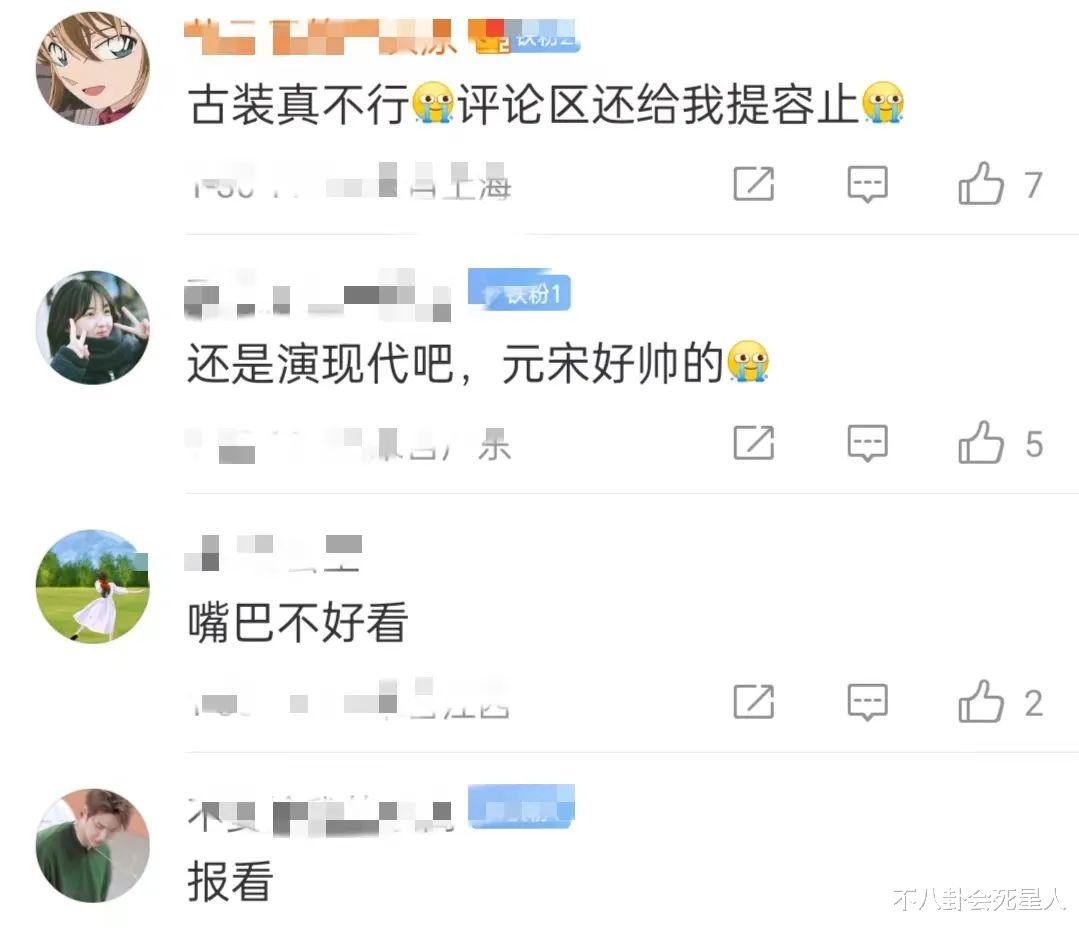Screen dimensions: 1079x928
Task: Tap the first commenter's fan badge
Action: 523,36
